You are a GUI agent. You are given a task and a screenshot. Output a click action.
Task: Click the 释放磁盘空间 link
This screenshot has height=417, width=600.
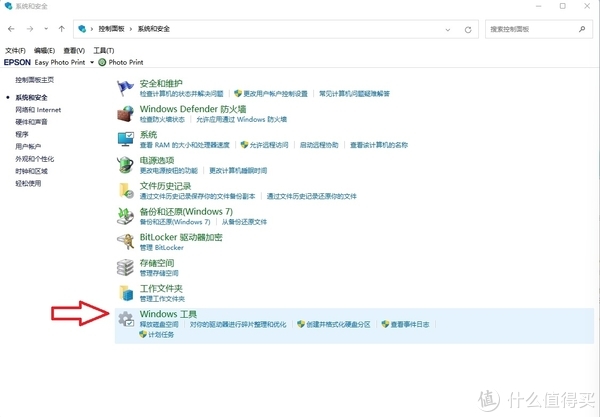coord(159,324)
